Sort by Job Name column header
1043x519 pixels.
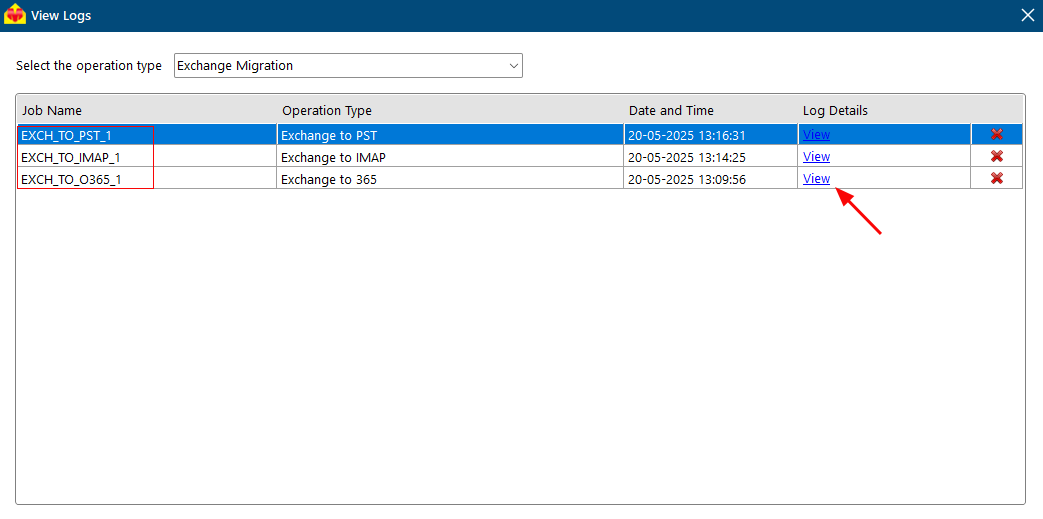coord(146,110)
